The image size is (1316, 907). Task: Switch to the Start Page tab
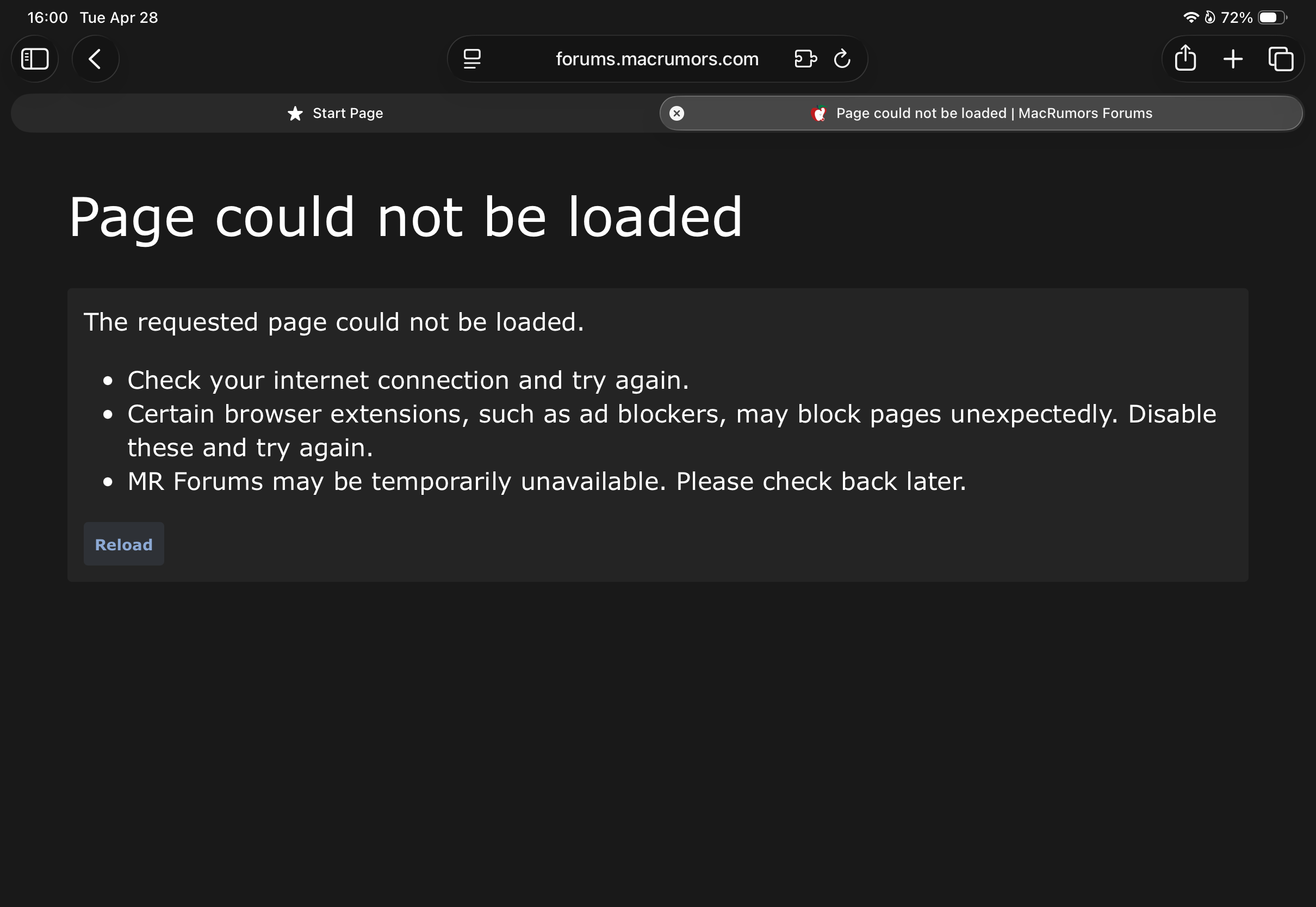[335, 113]
